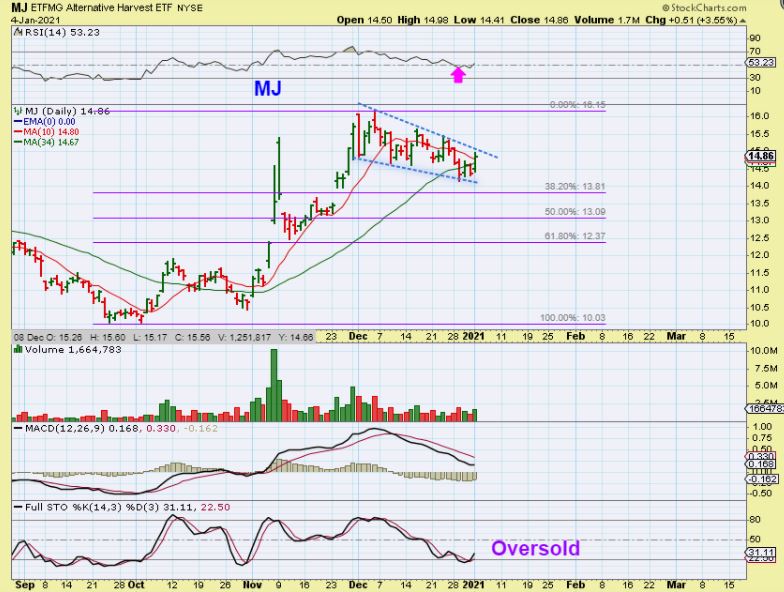Click the RSI(14) legend line icon
Viewport: 784px width, 592px height.
(x=18, y=32)
